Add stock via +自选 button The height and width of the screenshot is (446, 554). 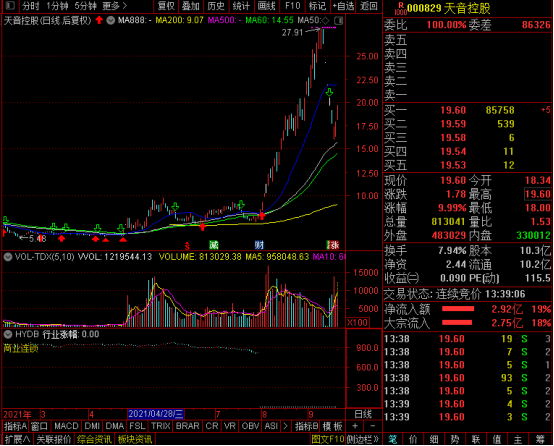point(343,6)
